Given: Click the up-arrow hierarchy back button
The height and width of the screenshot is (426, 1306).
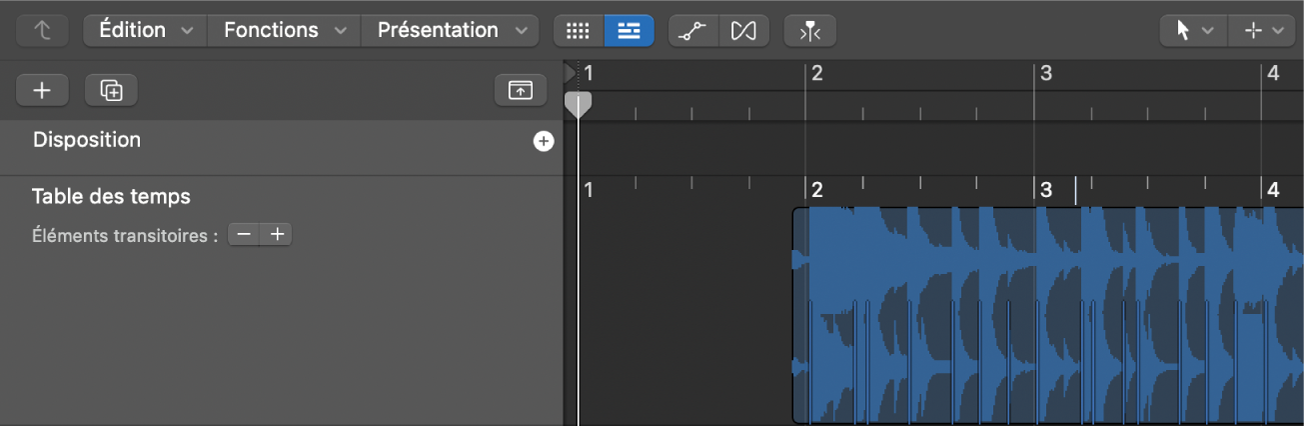Looking at the screenshot, I should pos(42,31).
